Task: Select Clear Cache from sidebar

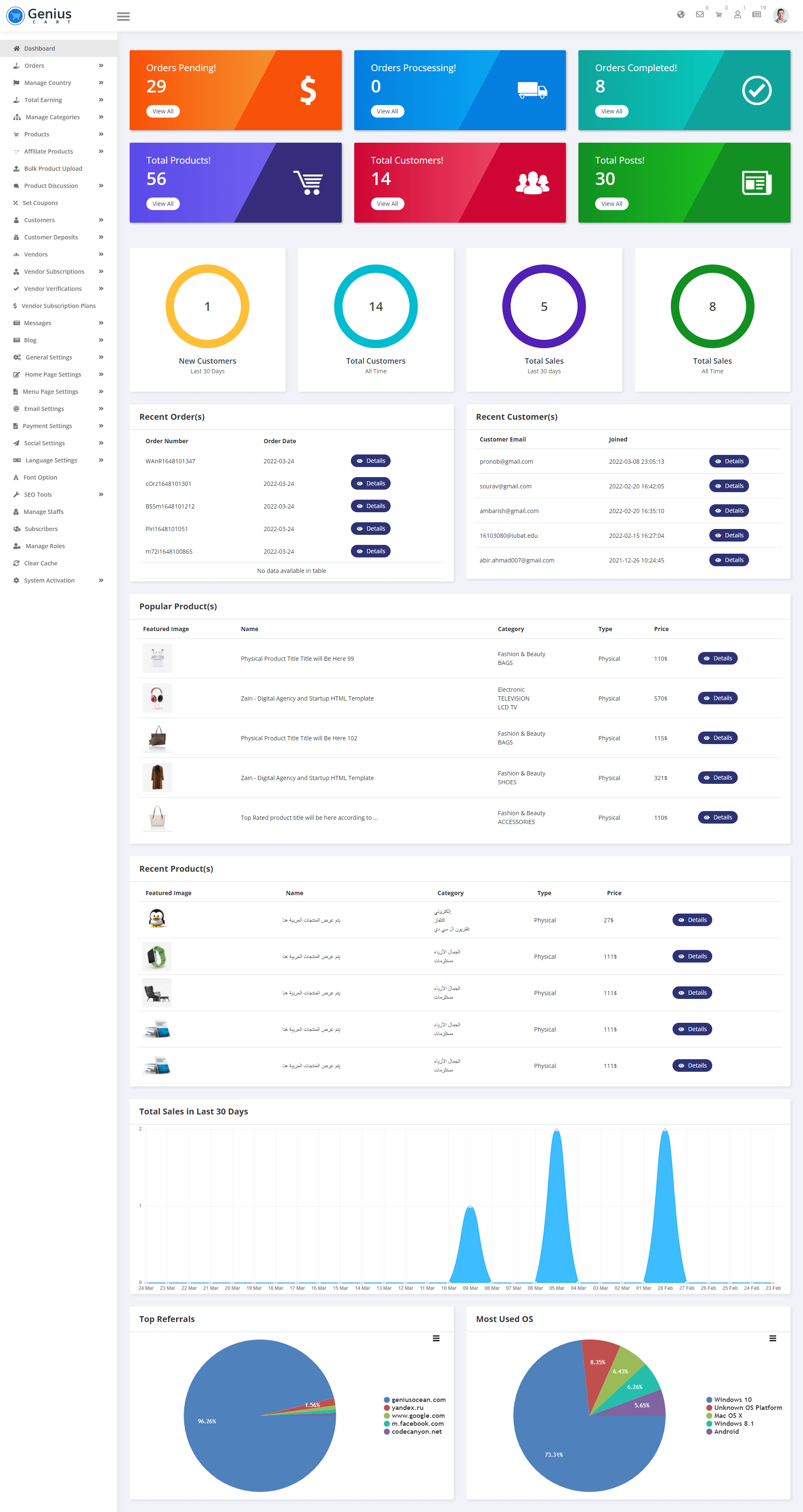Action: click(41, 563)
